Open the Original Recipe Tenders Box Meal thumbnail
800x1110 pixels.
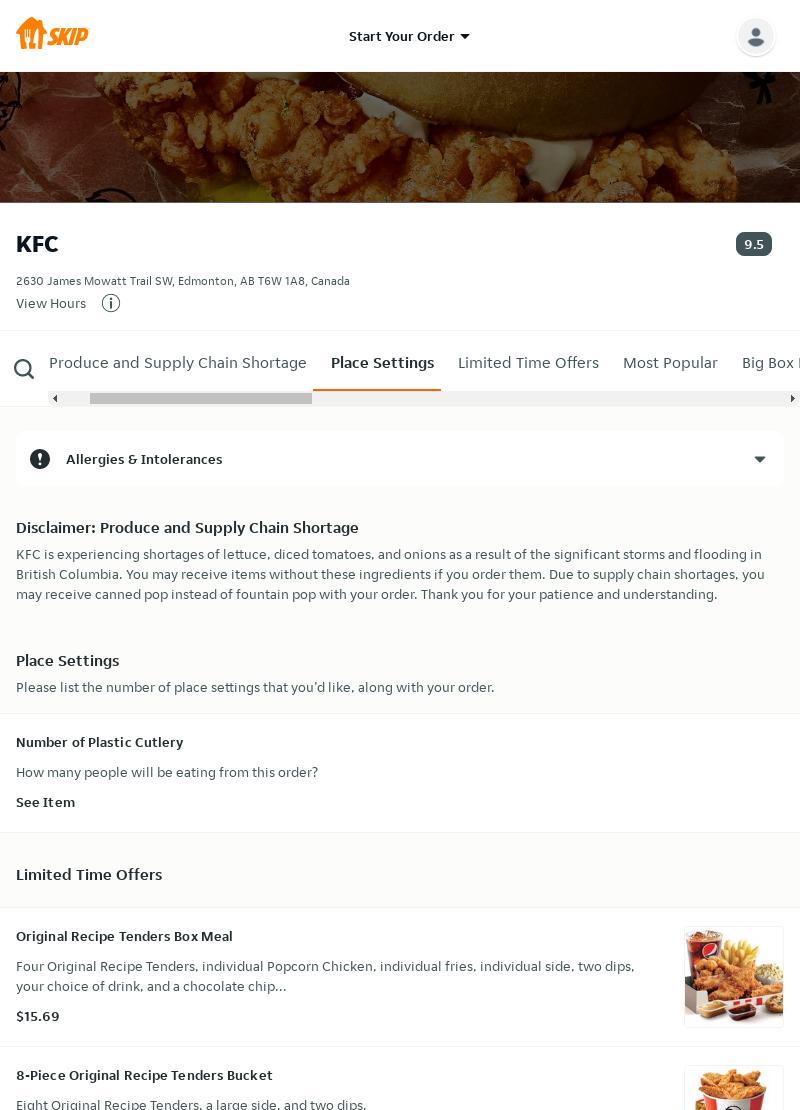tap(733, 977)
